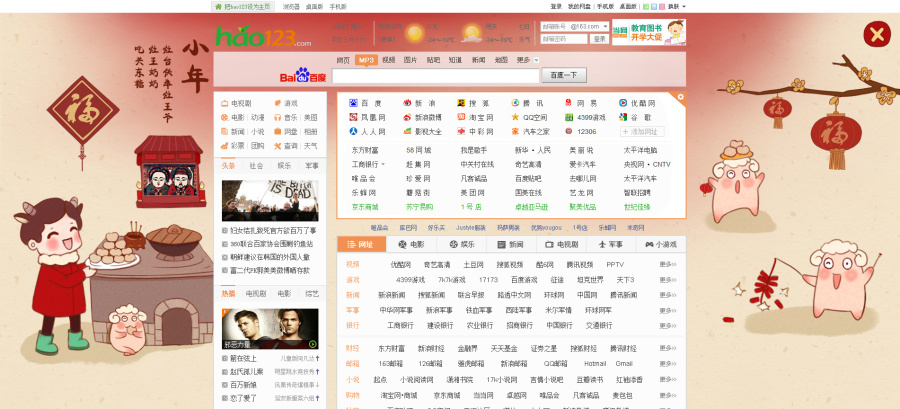This screenshot has width=900, height=409.
Task: Open the protest news thumbnail image
Action: (x=270, y=201)
